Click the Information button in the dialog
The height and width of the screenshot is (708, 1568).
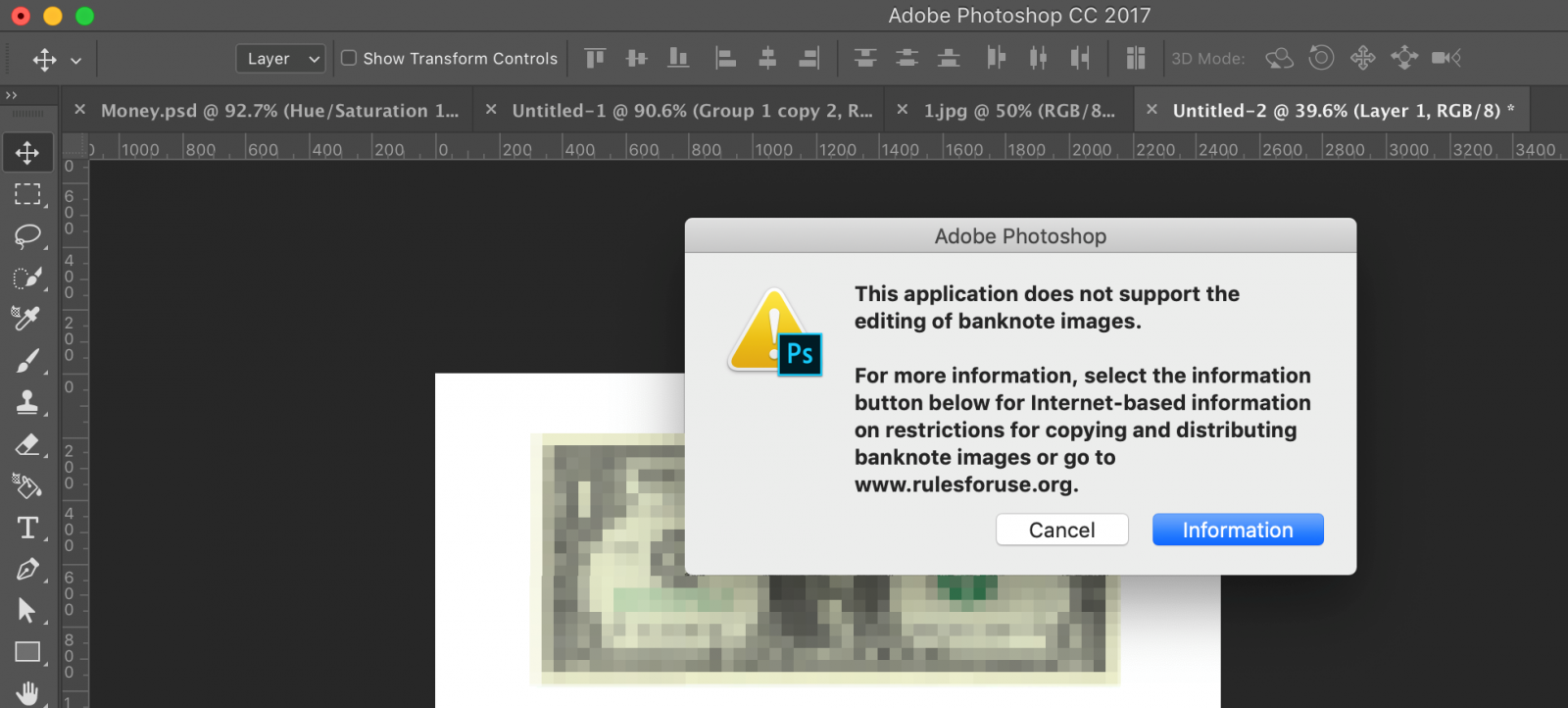(x=1238, y=530)
